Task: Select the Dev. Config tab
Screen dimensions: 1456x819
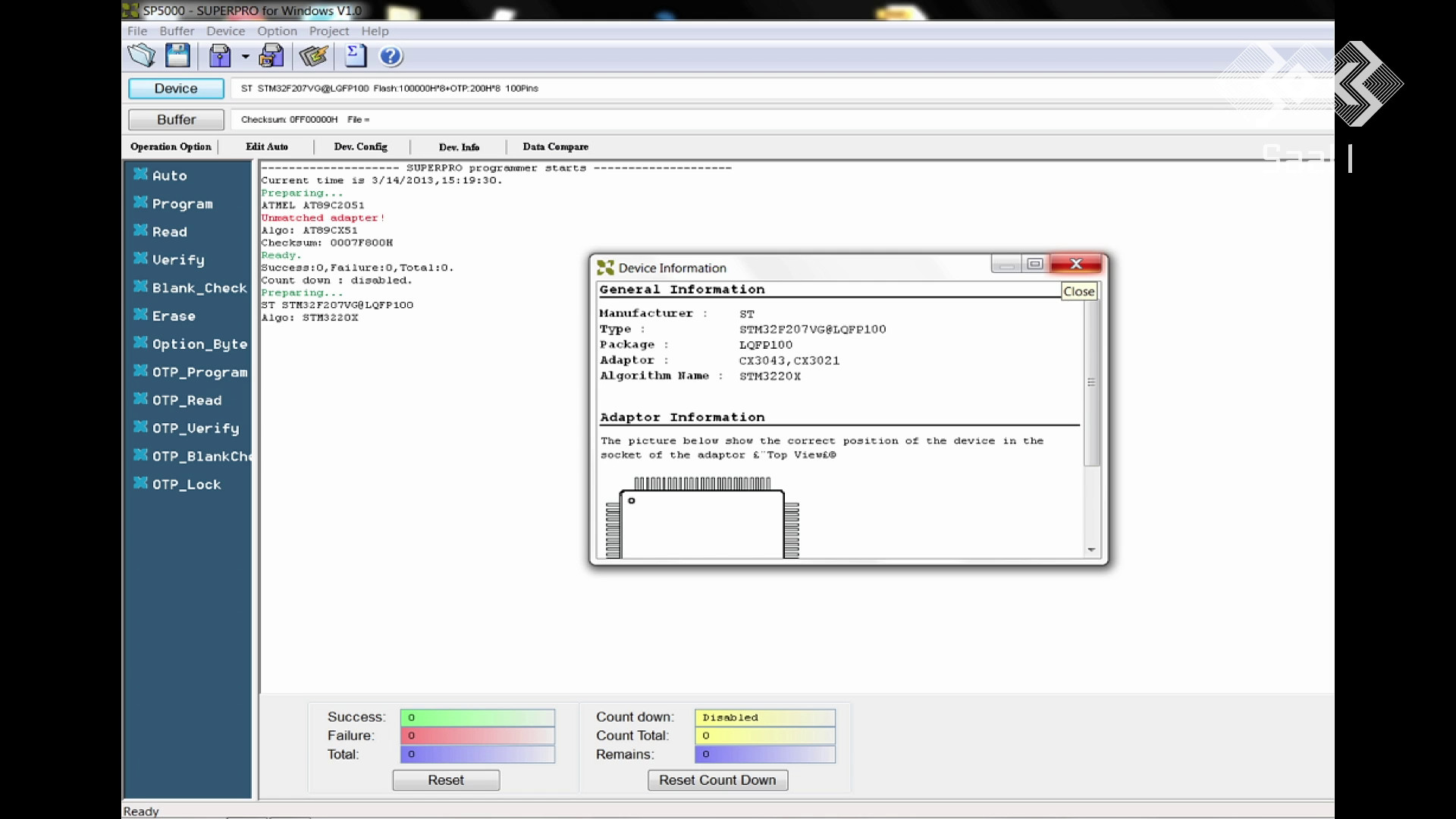Action: pyautogui.click(x=361, y=147)
